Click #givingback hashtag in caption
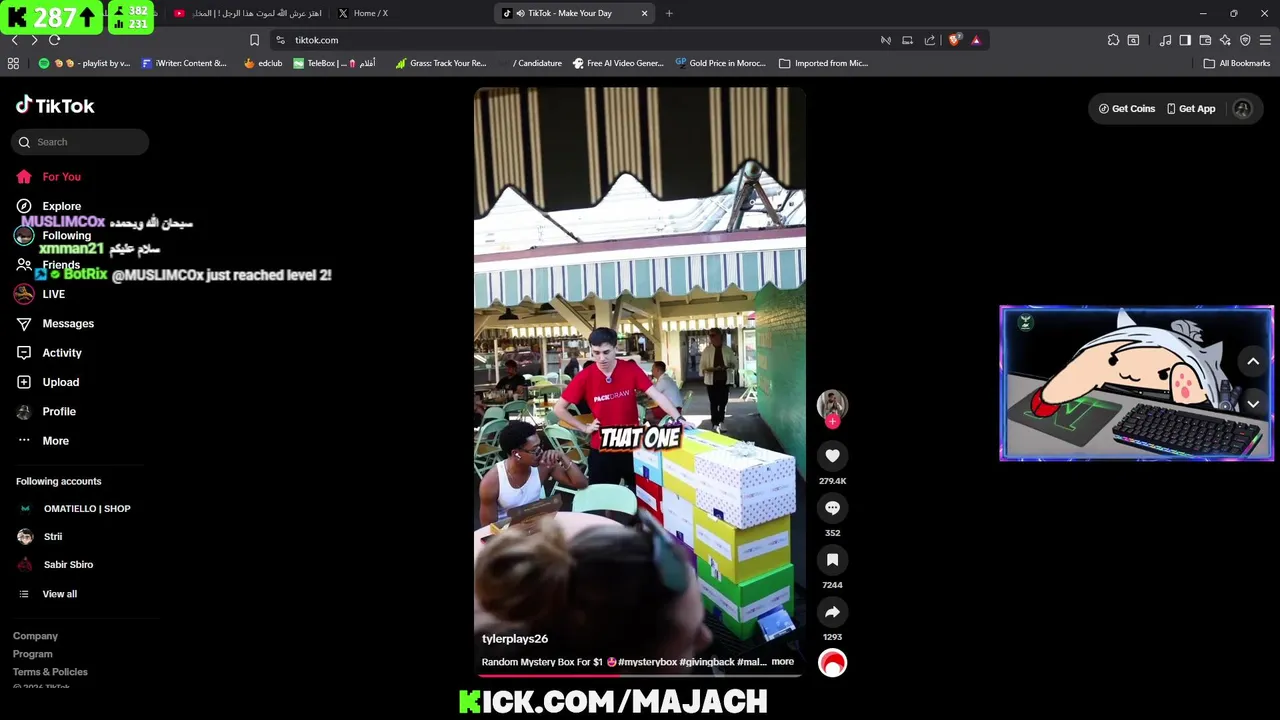 (709, 662)
